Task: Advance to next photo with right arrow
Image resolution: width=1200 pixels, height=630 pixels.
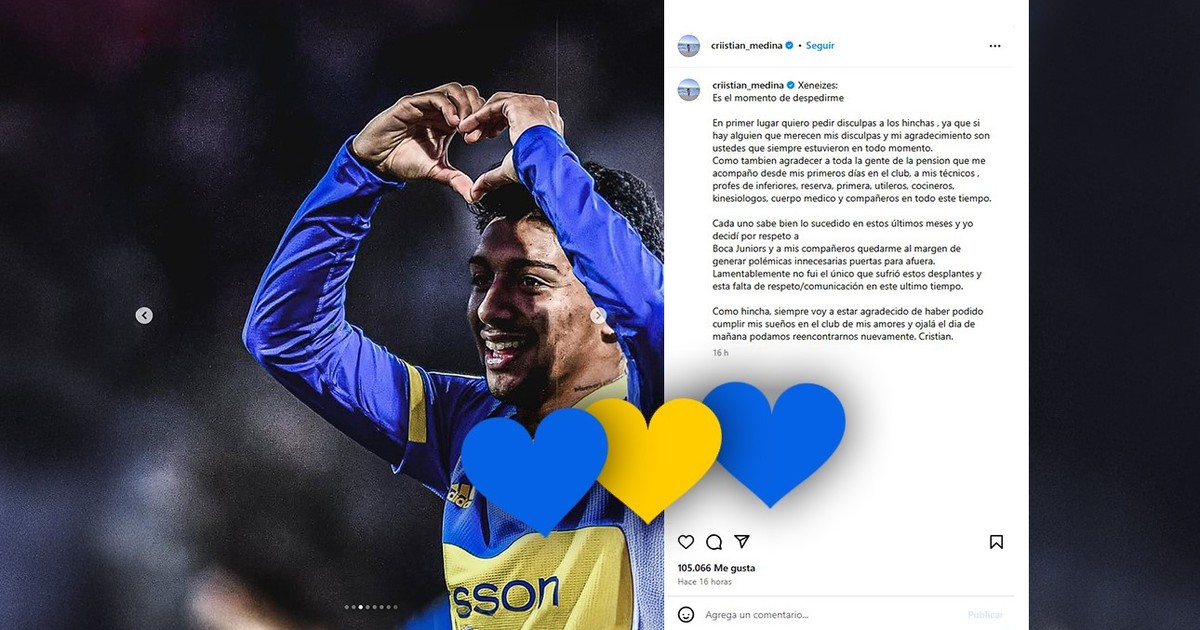Action: coord(598,315)
